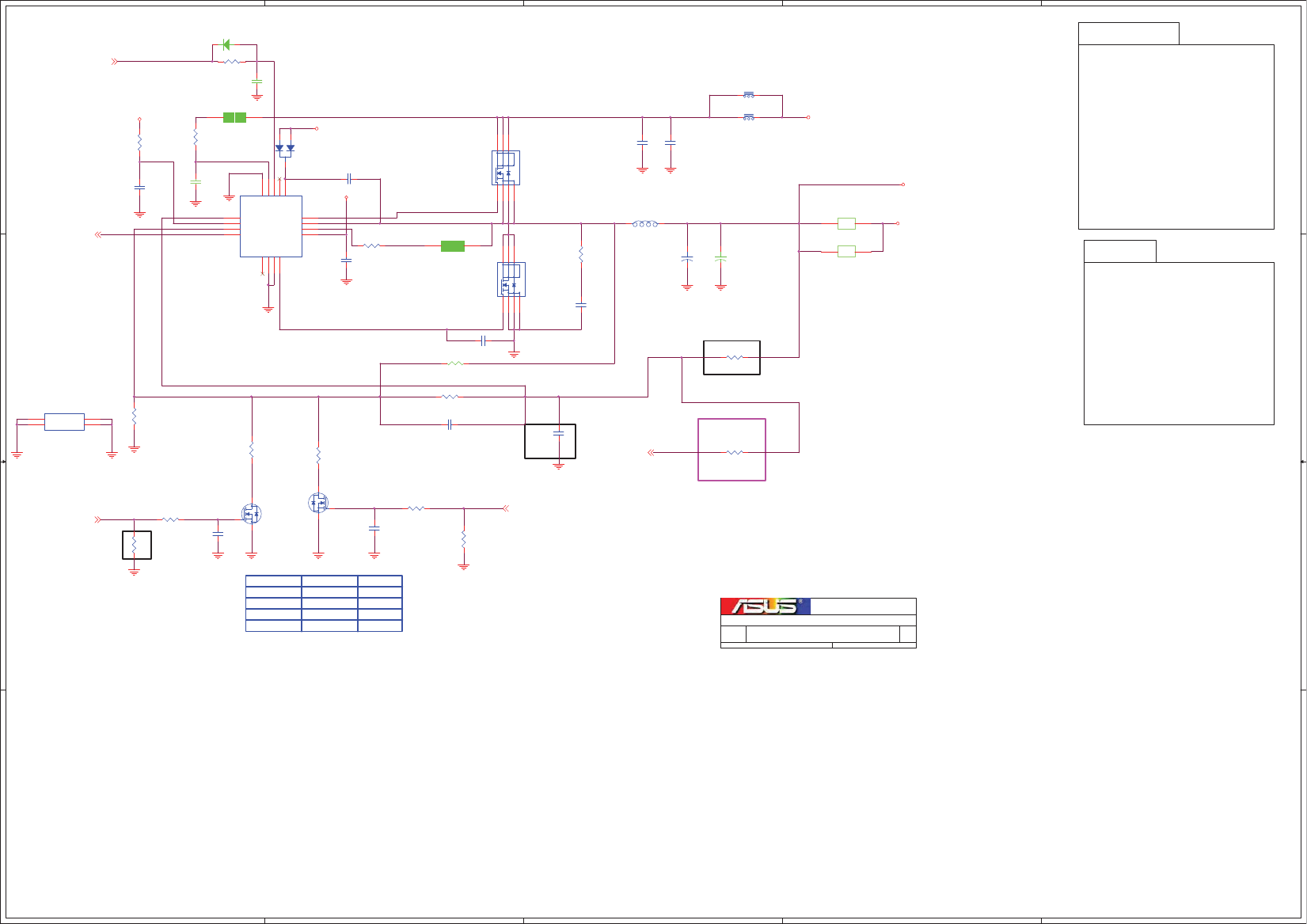This screenshot has height=924, width=1307.
Task: Select the resistor inside the magenta outlined box
Action: click(735, 452)
